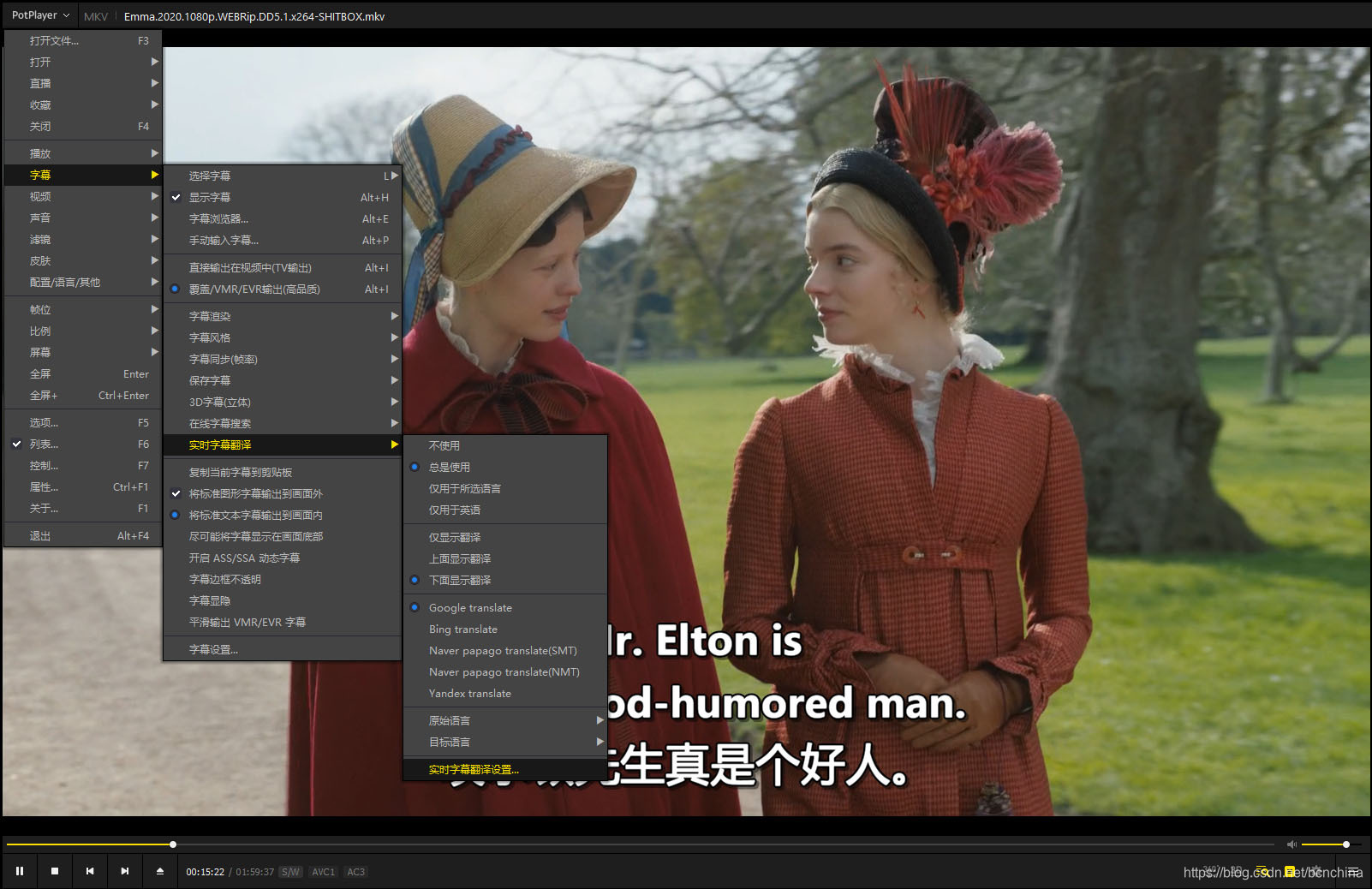Expand 视频 main menu item

[83, 196]
